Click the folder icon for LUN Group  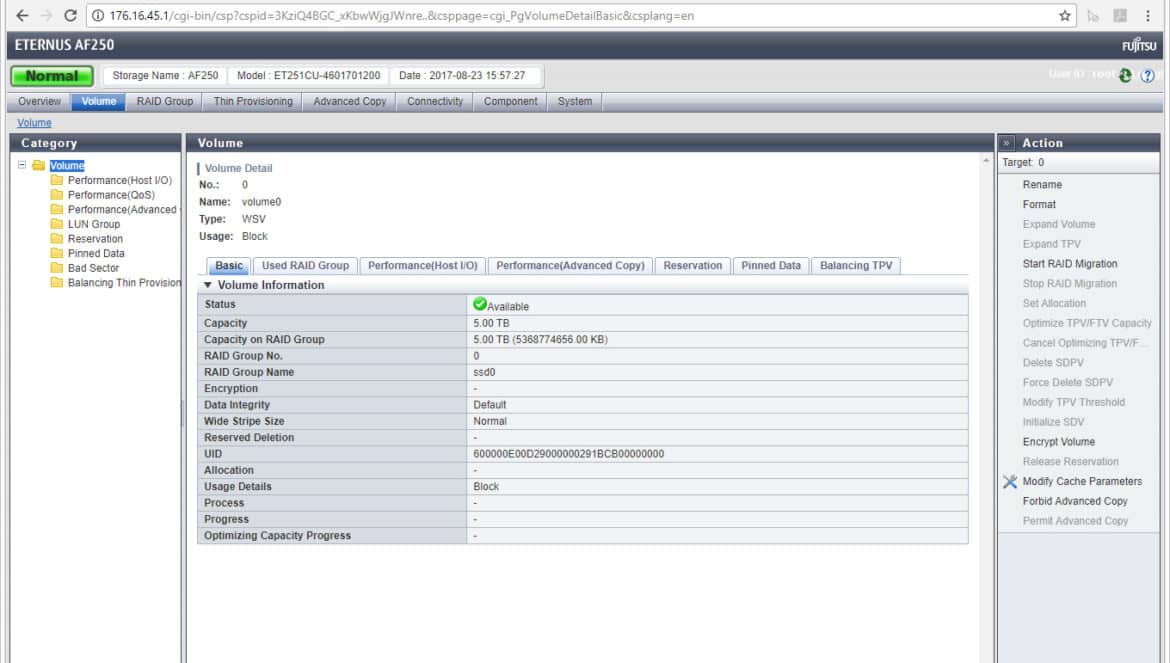(x=57, y=224)
